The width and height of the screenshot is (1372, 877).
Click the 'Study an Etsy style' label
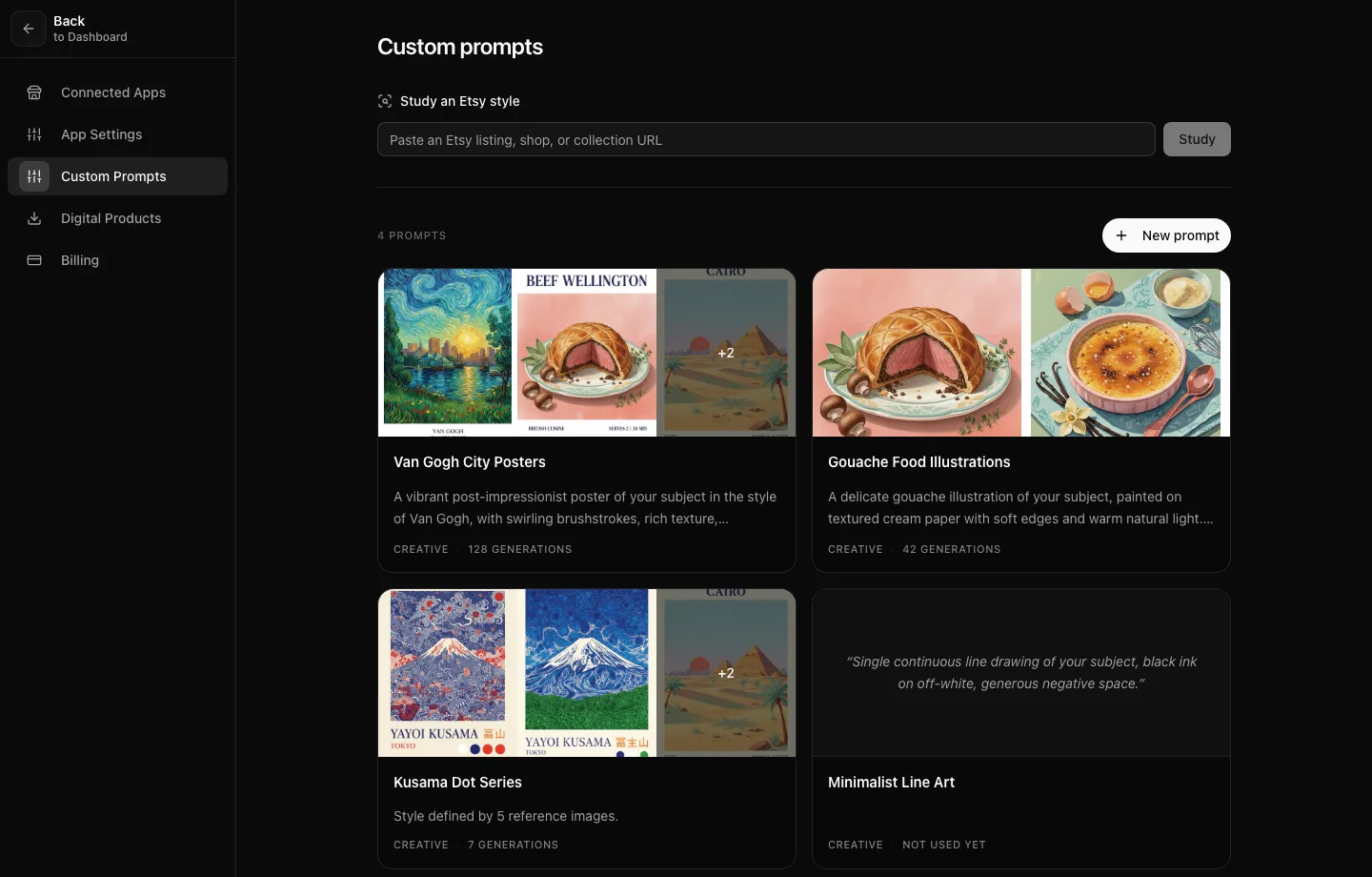[x=460, y=101]
